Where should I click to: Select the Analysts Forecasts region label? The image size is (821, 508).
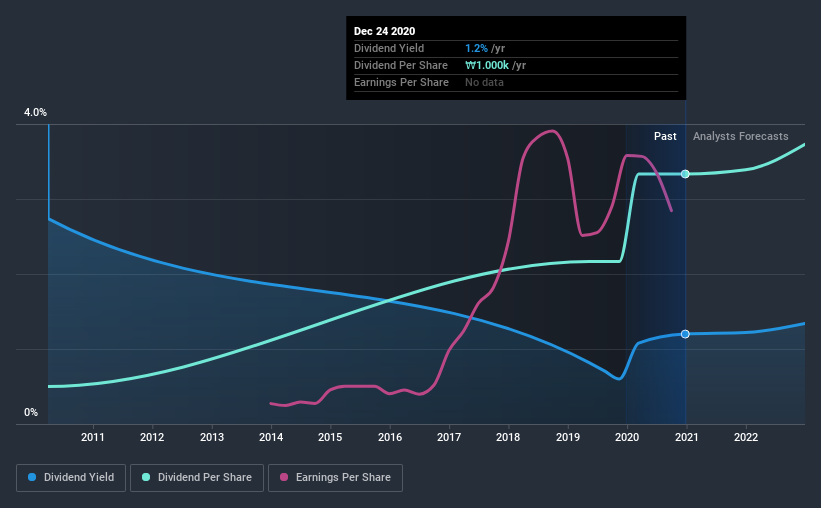[740, 136]
